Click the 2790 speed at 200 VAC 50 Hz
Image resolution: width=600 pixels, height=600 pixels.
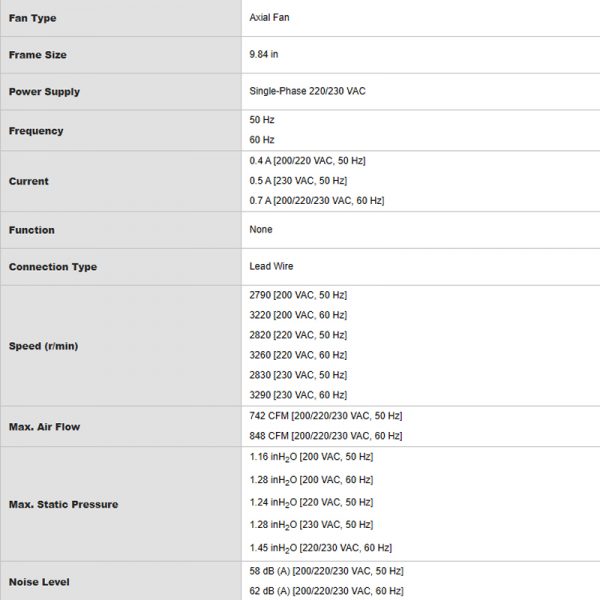[x=298, y=295]
